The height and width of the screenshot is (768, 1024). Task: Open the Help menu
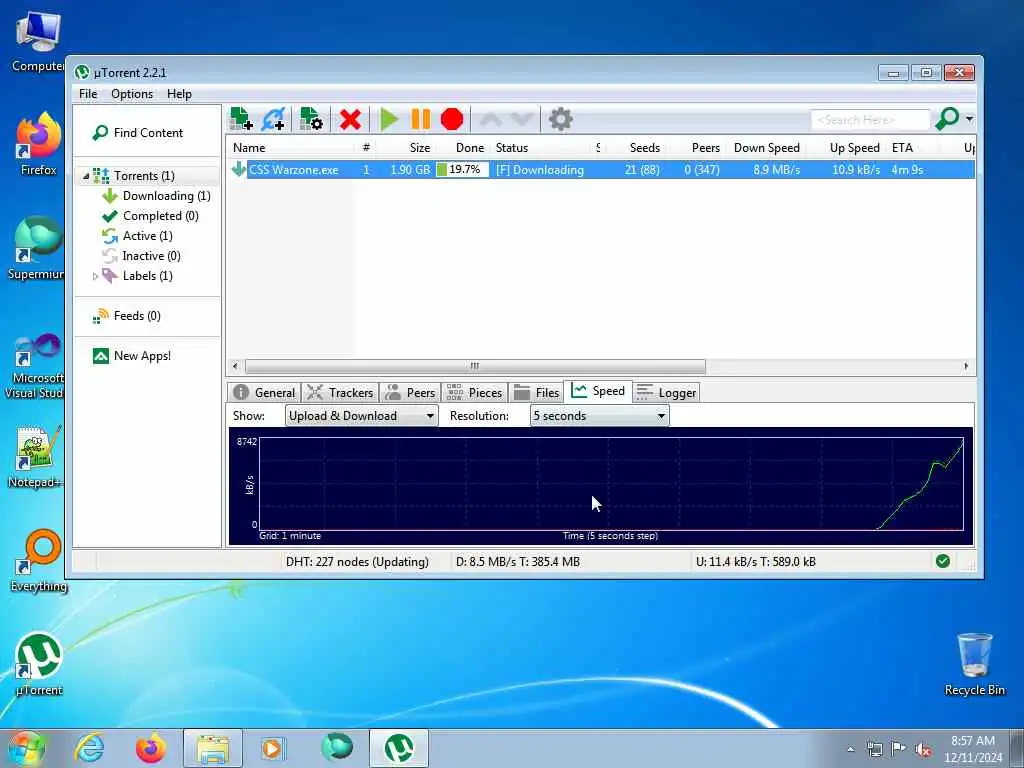179,94
